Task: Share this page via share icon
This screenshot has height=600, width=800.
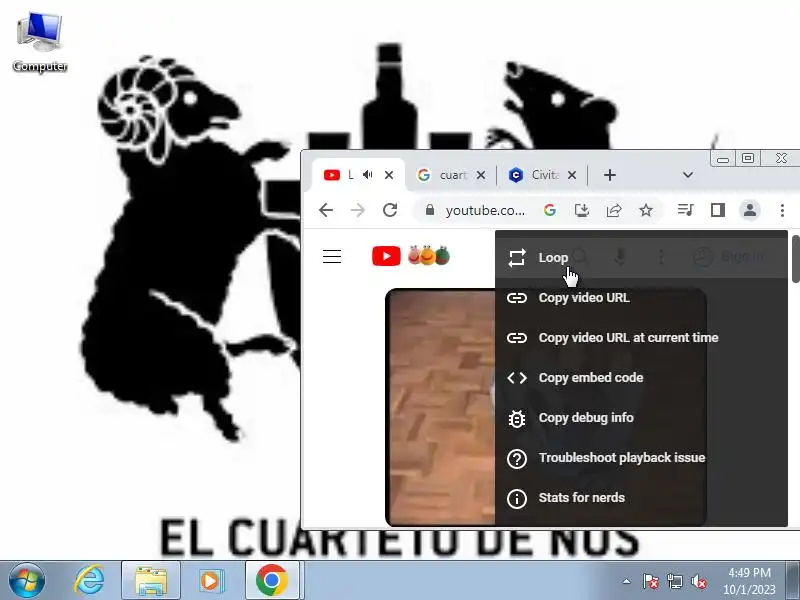Action: coord(614,210)
